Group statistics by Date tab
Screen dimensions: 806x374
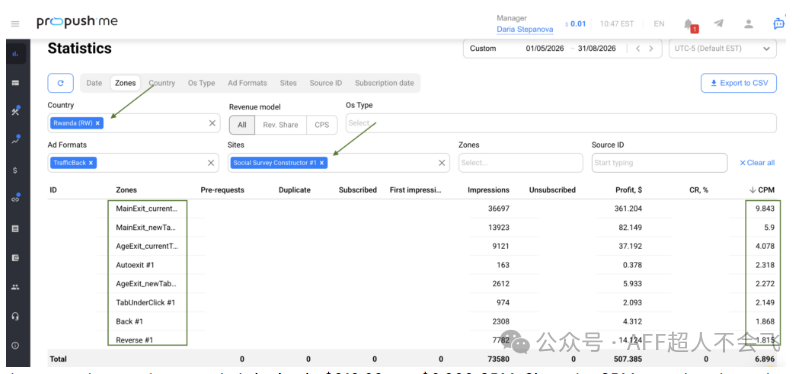tap(94, 83)
